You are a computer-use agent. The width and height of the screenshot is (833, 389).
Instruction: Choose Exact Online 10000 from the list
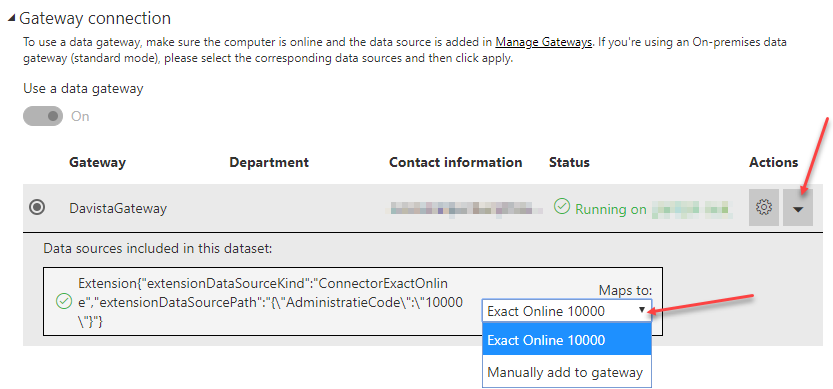click(x=566, y=340)
